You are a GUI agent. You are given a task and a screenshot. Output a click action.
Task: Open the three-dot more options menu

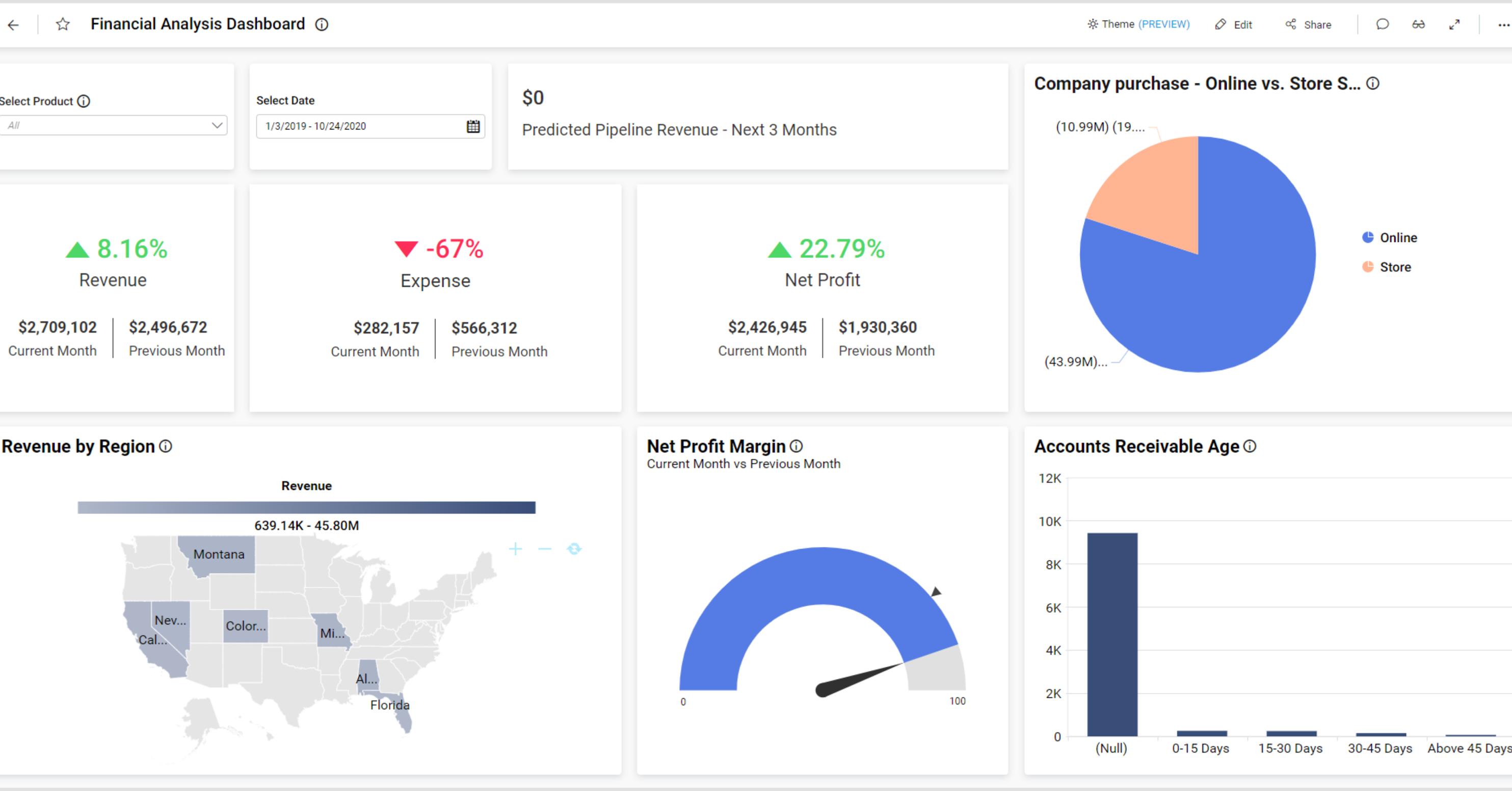[x=1503, y=24]
